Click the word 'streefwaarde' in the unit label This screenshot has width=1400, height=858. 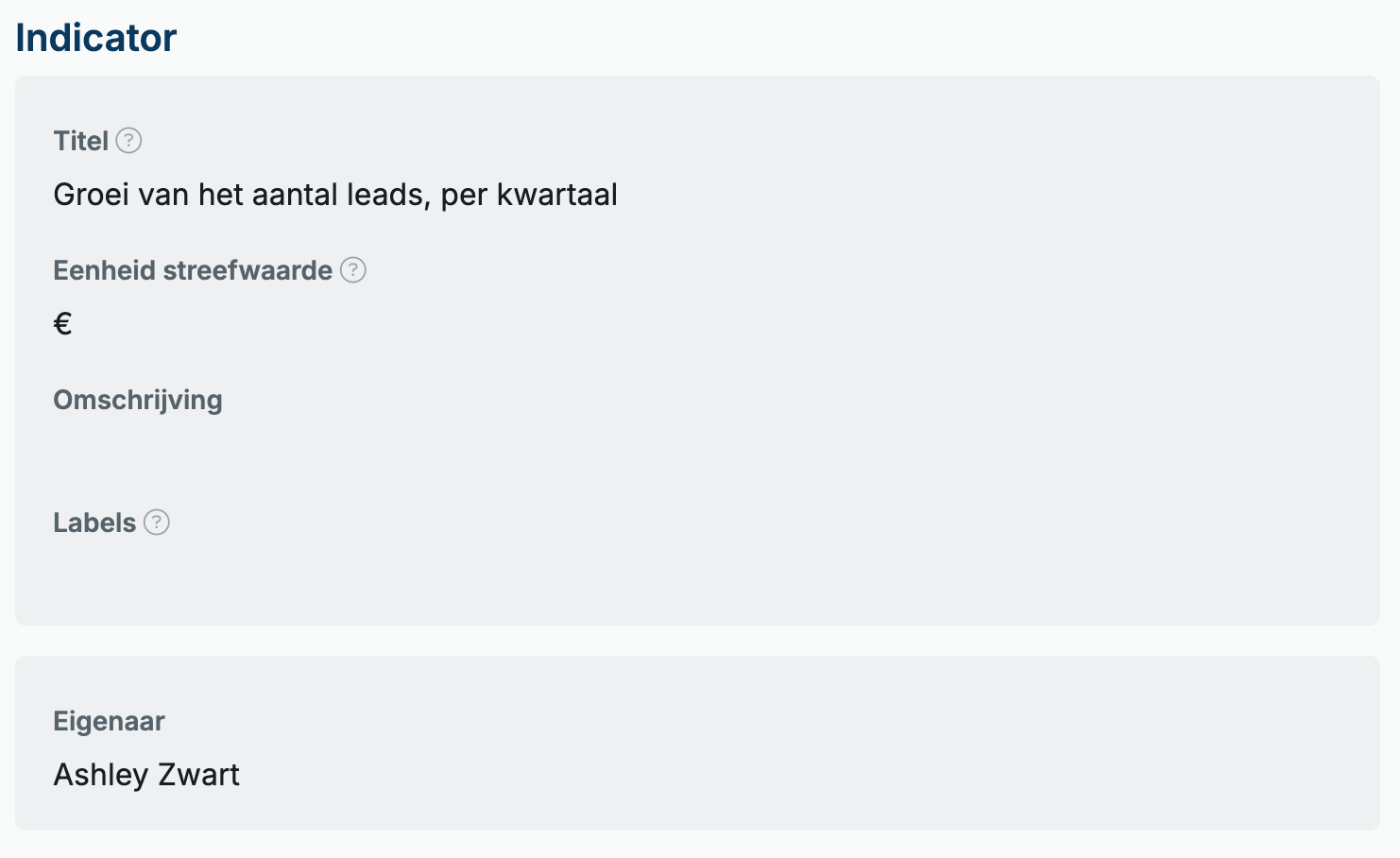pos(248,271)
